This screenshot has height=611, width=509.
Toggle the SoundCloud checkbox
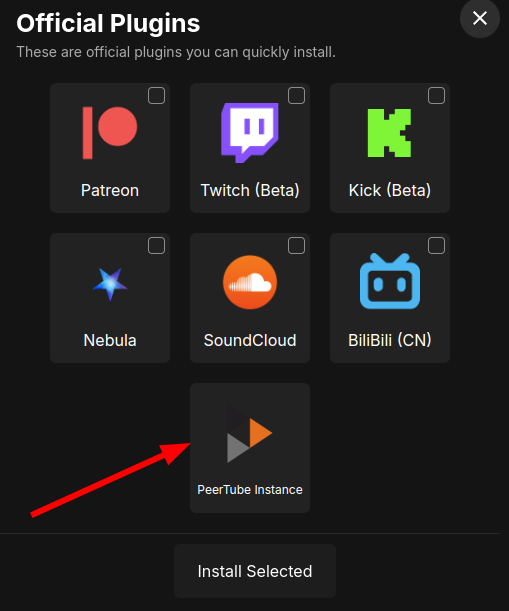click(296, 245)
